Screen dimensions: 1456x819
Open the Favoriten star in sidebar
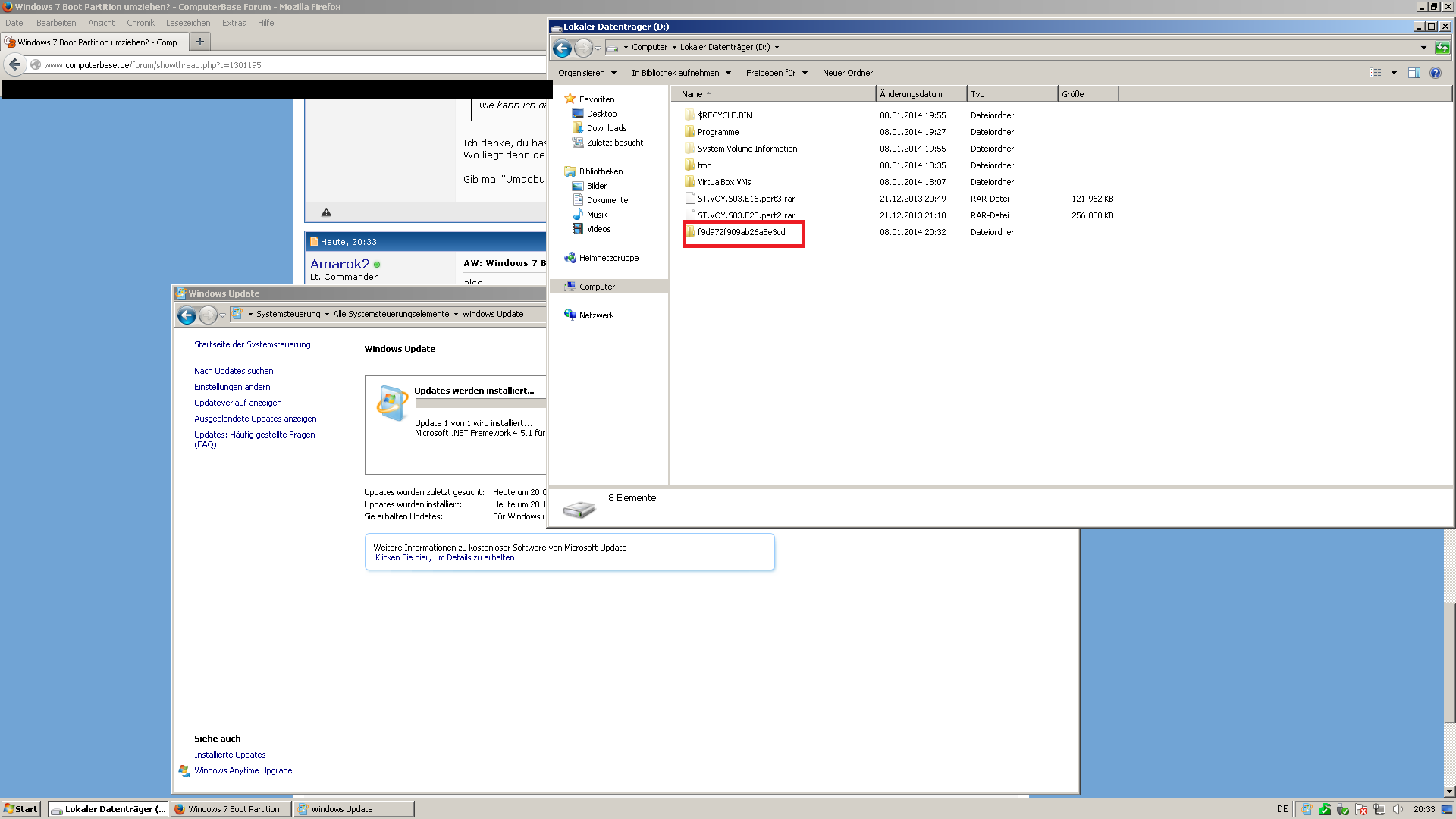[570, 99]
